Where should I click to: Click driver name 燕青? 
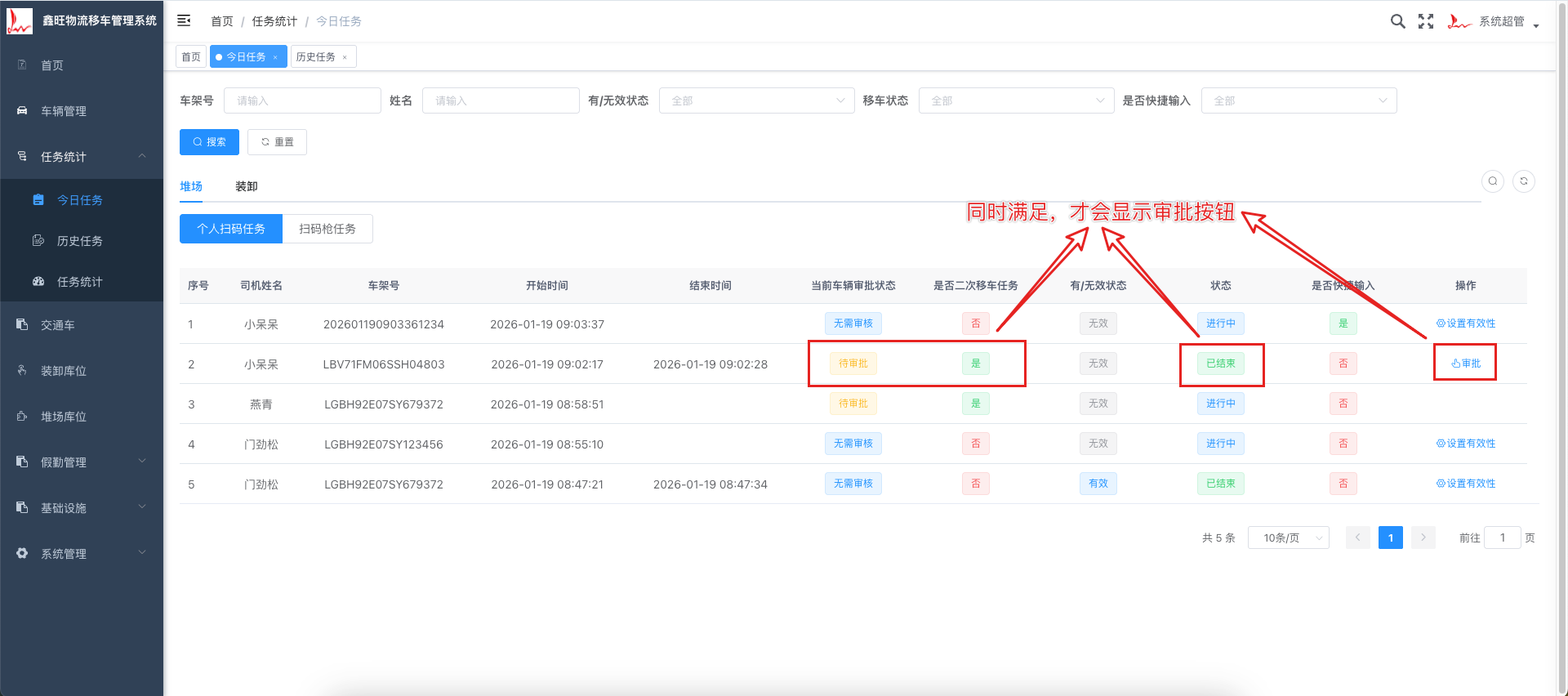261,404
